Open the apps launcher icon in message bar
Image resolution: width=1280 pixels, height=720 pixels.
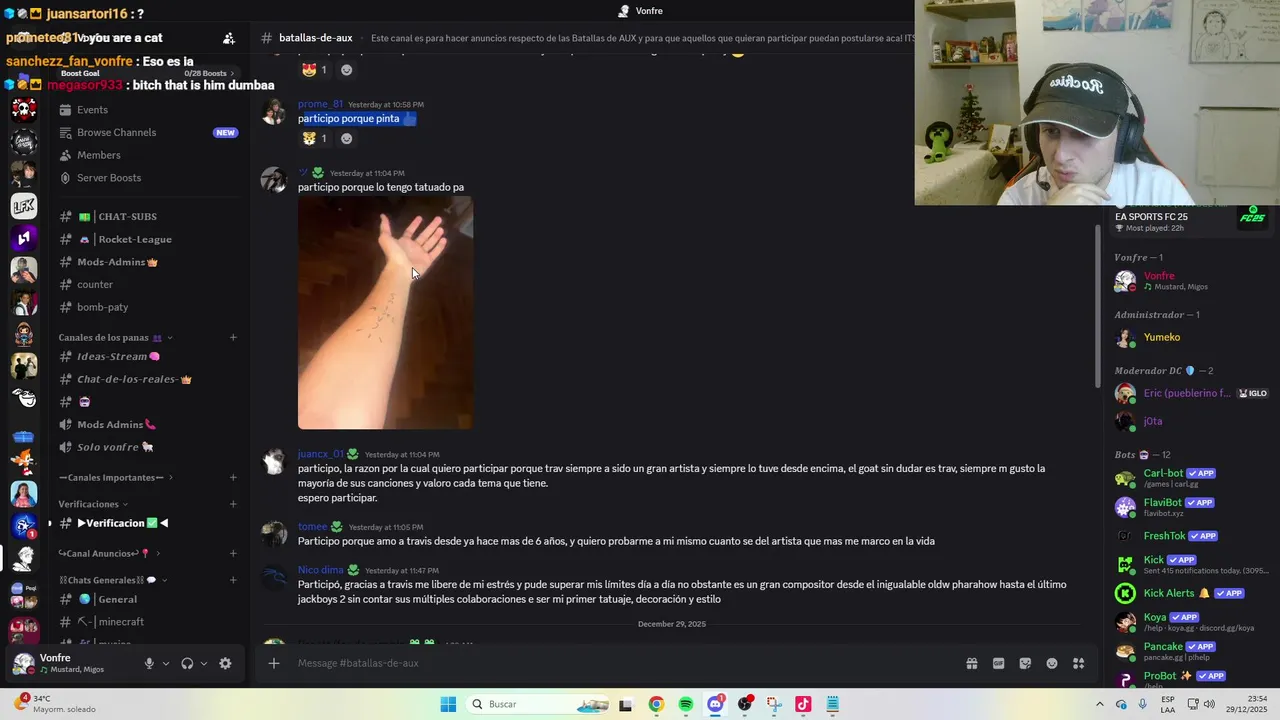1079,663
